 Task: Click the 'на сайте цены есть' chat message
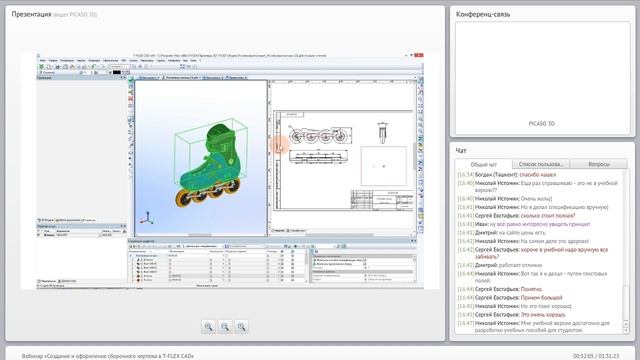tap(522, 233)
